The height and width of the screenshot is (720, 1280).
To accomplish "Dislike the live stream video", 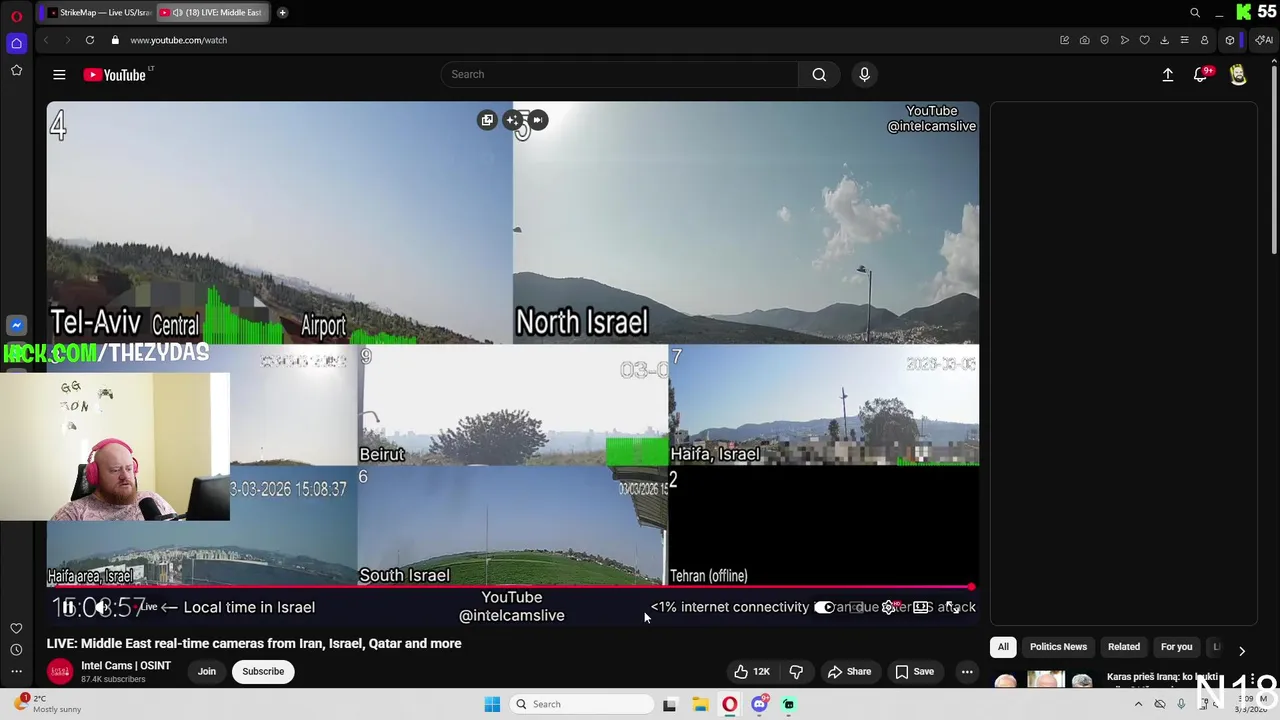I will (796, 671).
